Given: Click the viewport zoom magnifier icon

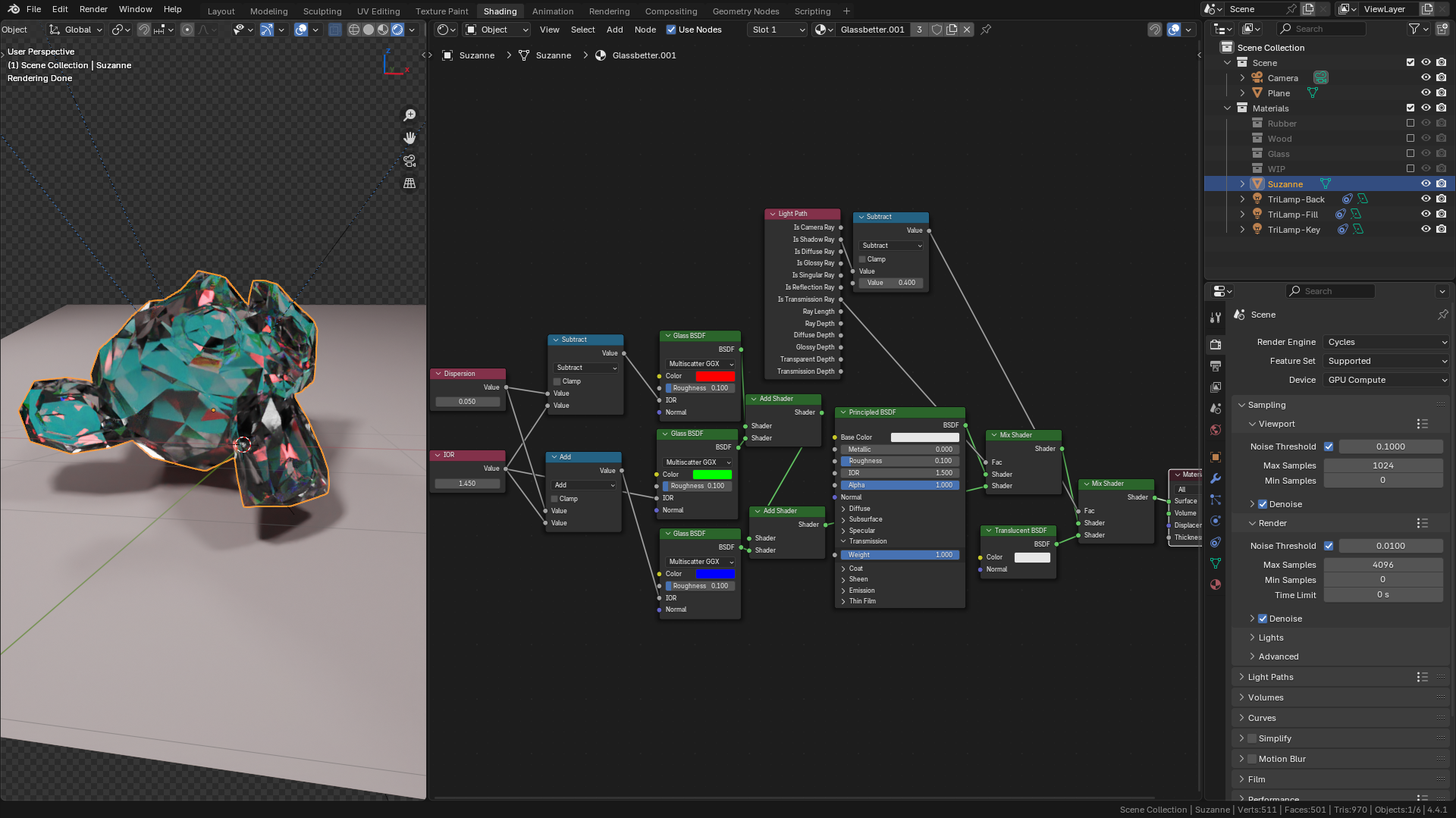Looking at the screenshot, I should coord(409,115).
